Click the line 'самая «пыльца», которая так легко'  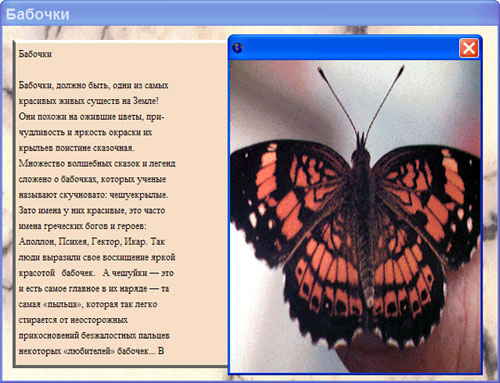pyautogui.click(x=88, y=304)
